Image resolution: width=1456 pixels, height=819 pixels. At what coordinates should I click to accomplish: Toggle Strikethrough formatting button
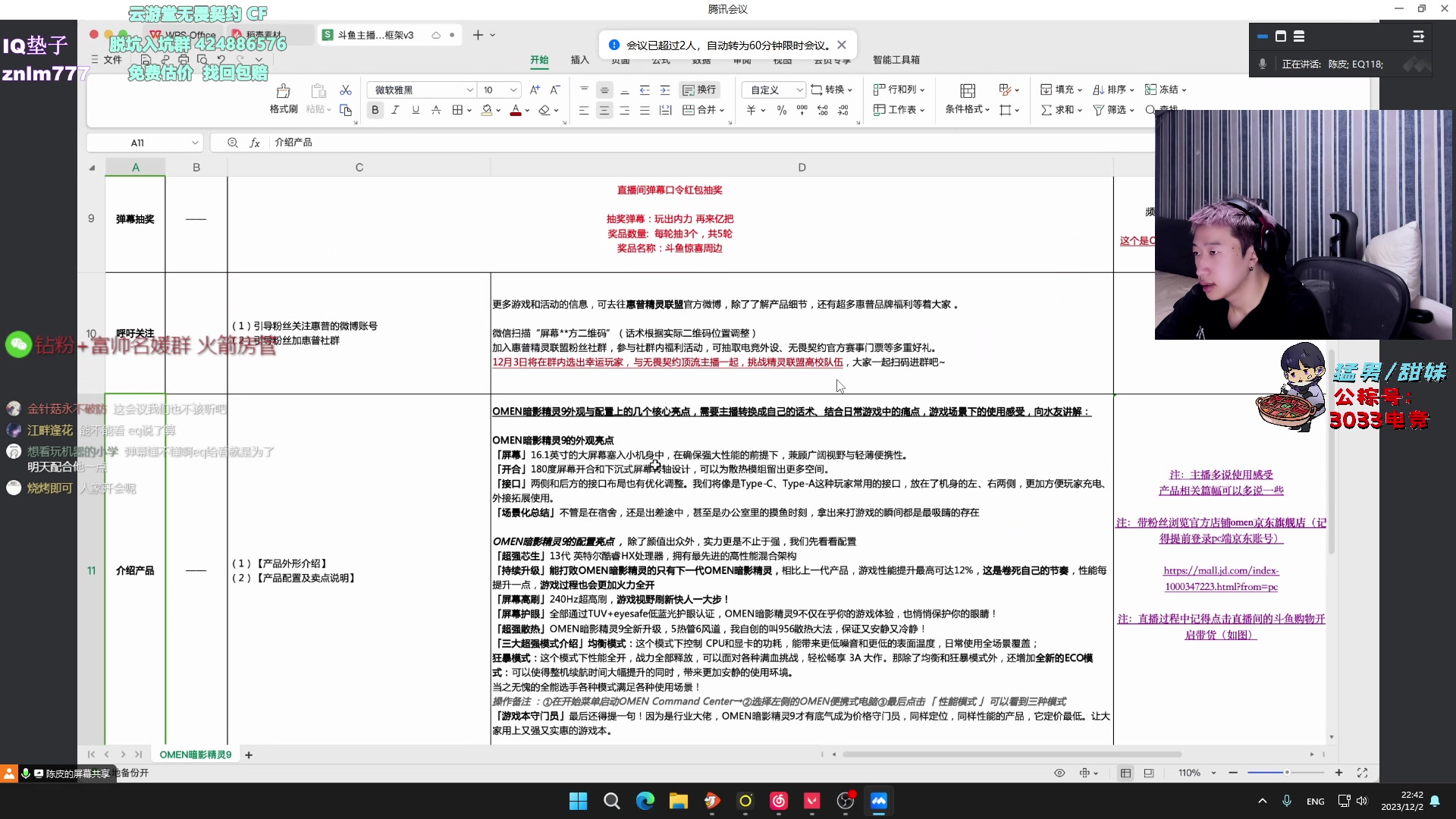pyautogui.click(x=436, y=110)
